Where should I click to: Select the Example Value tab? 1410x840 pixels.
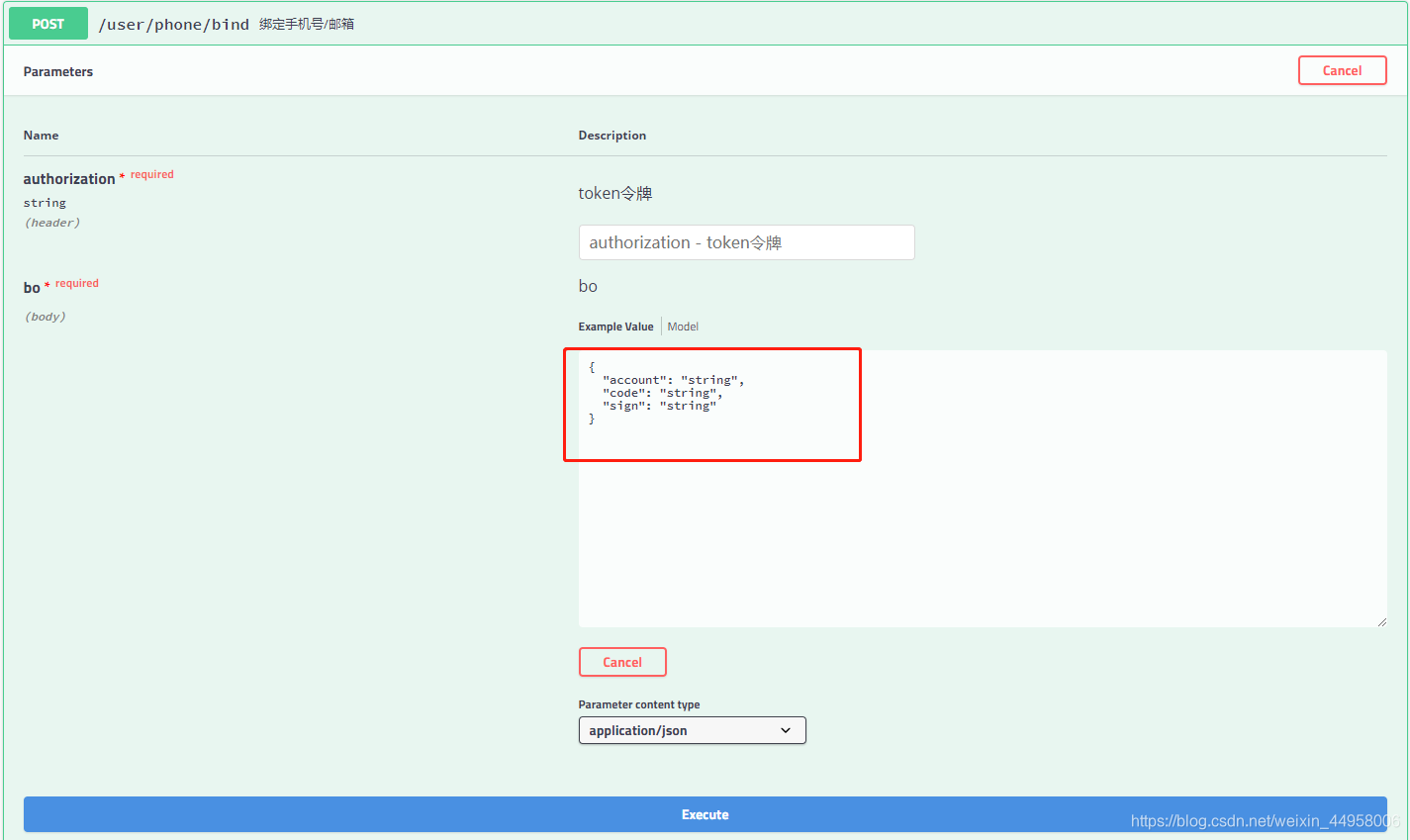coord(615,327)
